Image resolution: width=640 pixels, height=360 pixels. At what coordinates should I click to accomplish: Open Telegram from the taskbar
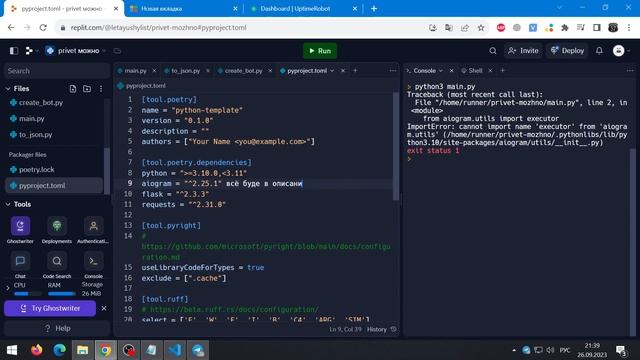198,350
